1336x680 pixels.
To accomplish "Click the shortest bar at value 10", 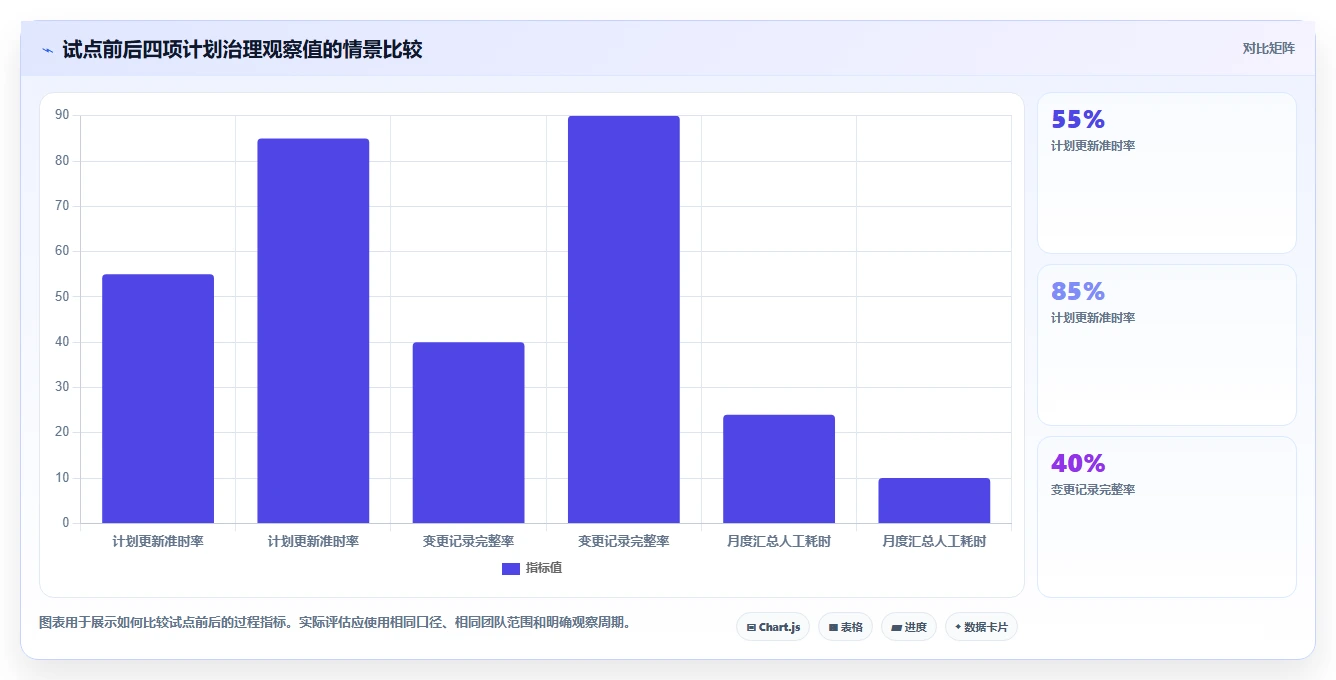I will pos(934,501).
